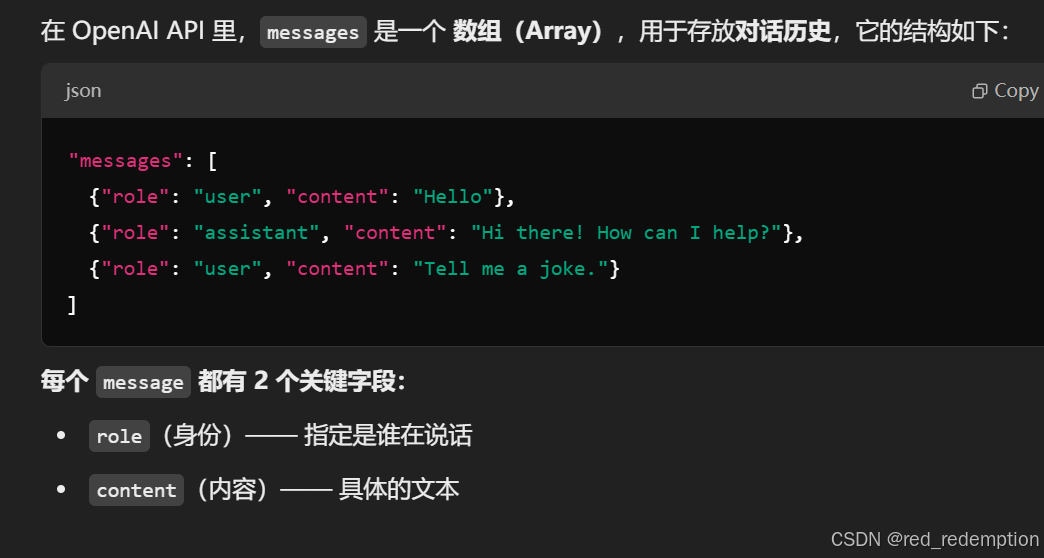The image size is (1044, 558).
Task: Click the inline messages code chip
Action: [313, 32]
